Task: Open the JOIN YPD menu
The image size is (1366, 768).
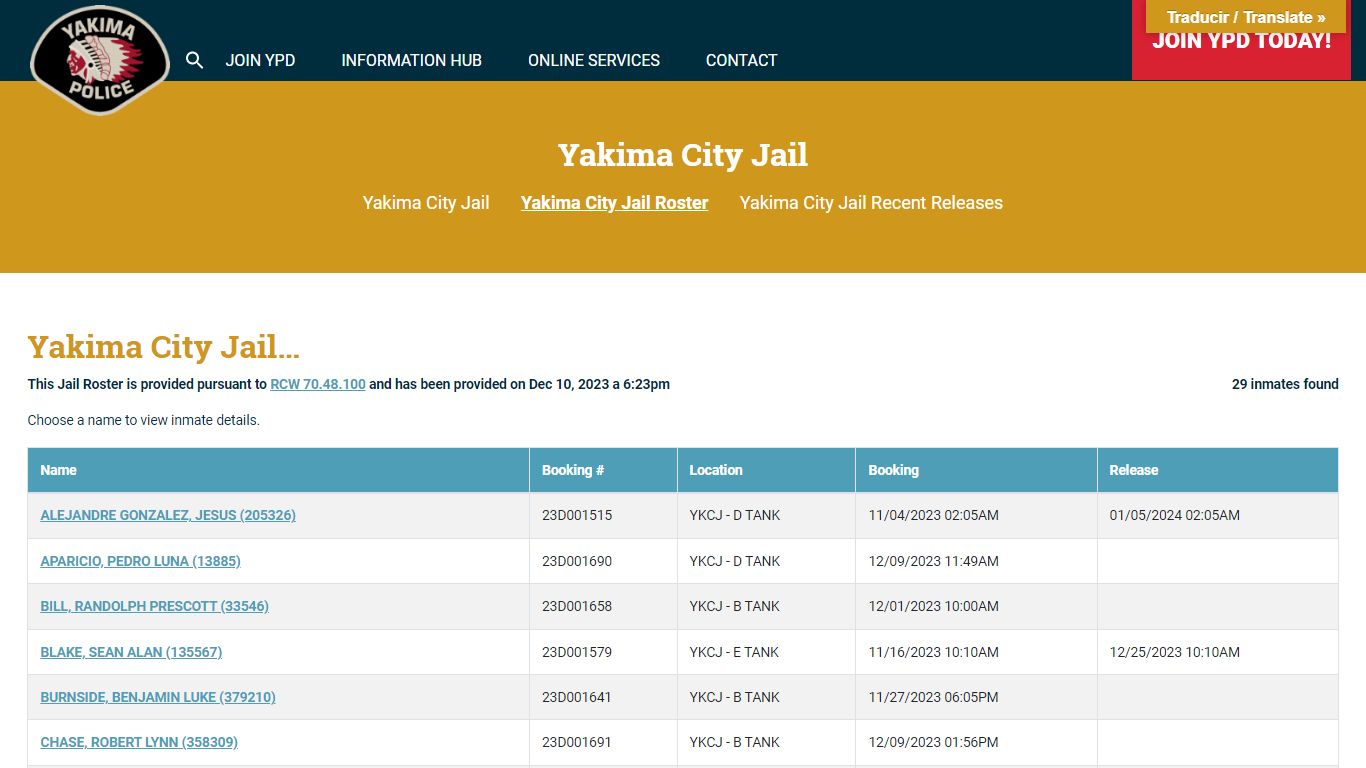Action: (x=260, y=60)
